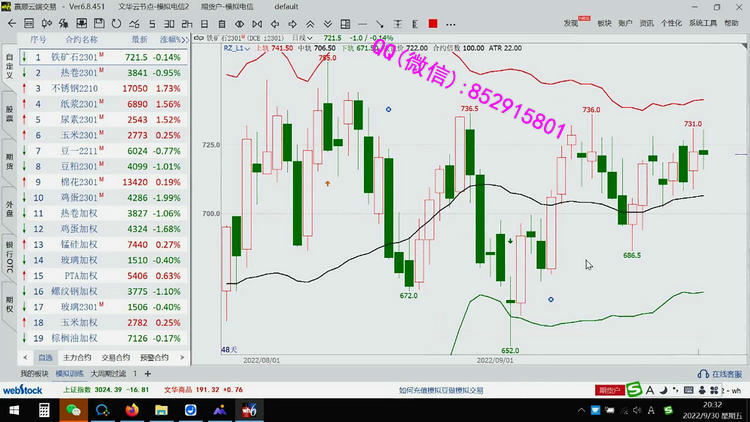Screen dimensions: 750x422
Task: Click the Sogou input method S icon
Action: (x=634, y=390)
